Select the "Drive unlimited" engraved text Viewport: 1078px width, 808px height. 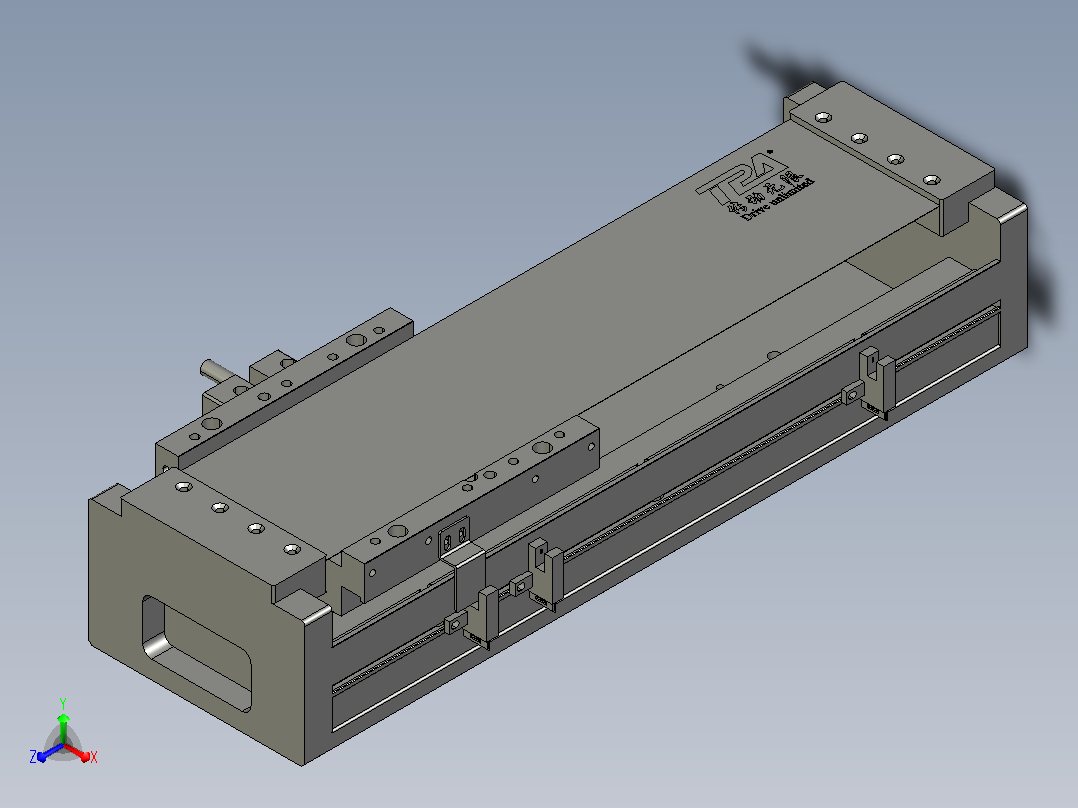pos(778,200)
